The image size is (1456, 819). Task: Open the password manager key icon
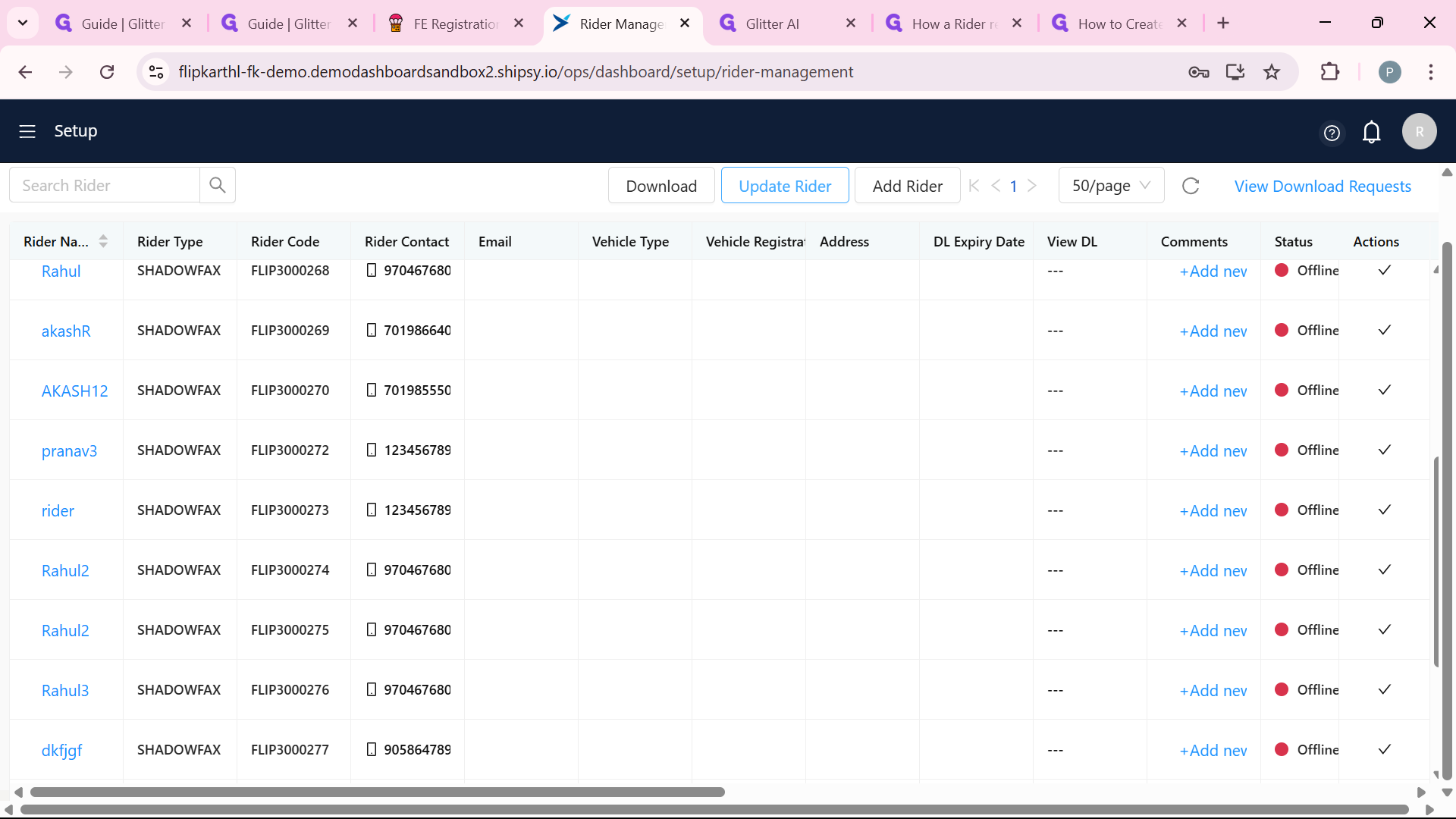tap(1199, 72)
